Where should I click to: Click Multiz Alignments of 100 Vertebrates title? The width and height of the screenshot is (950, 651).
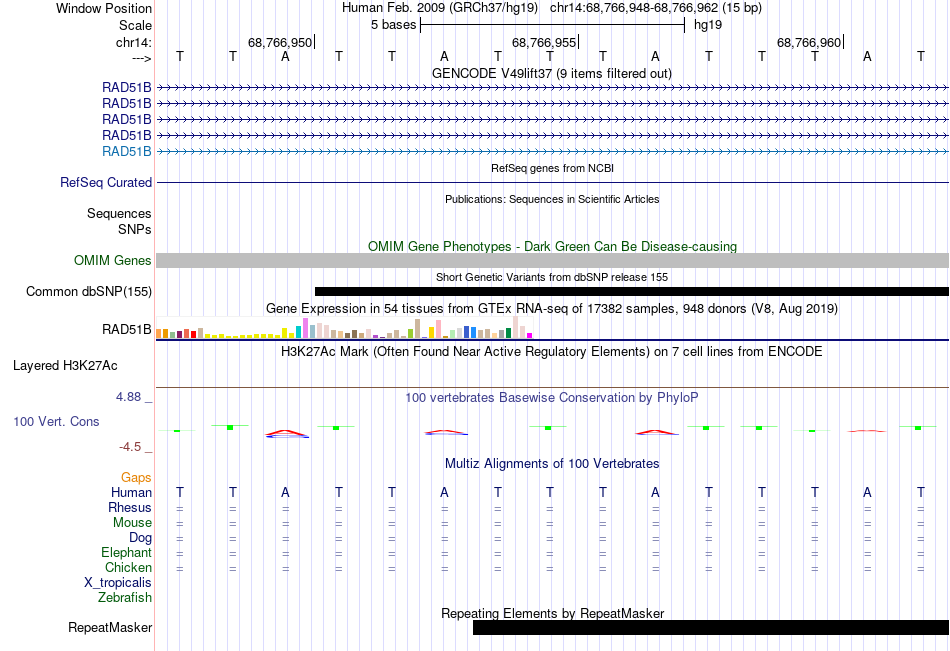click(x=552, y=464)
